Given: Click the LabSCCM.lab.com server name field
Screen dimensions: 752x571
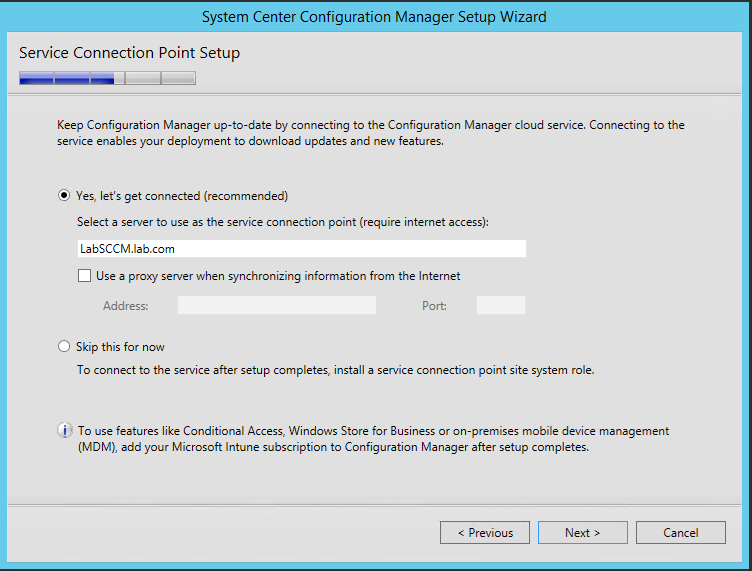Looking at the screenshot, I should point(301,249).
